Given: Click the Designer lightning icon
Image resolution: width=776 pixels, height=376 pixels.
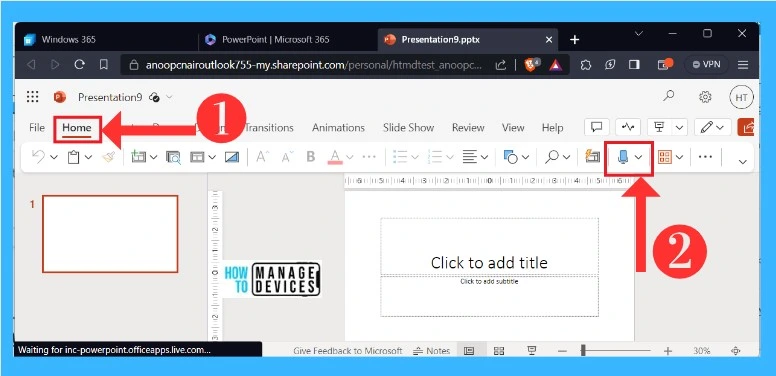Looking at the screenshot, I should click(x=592, y=157).
